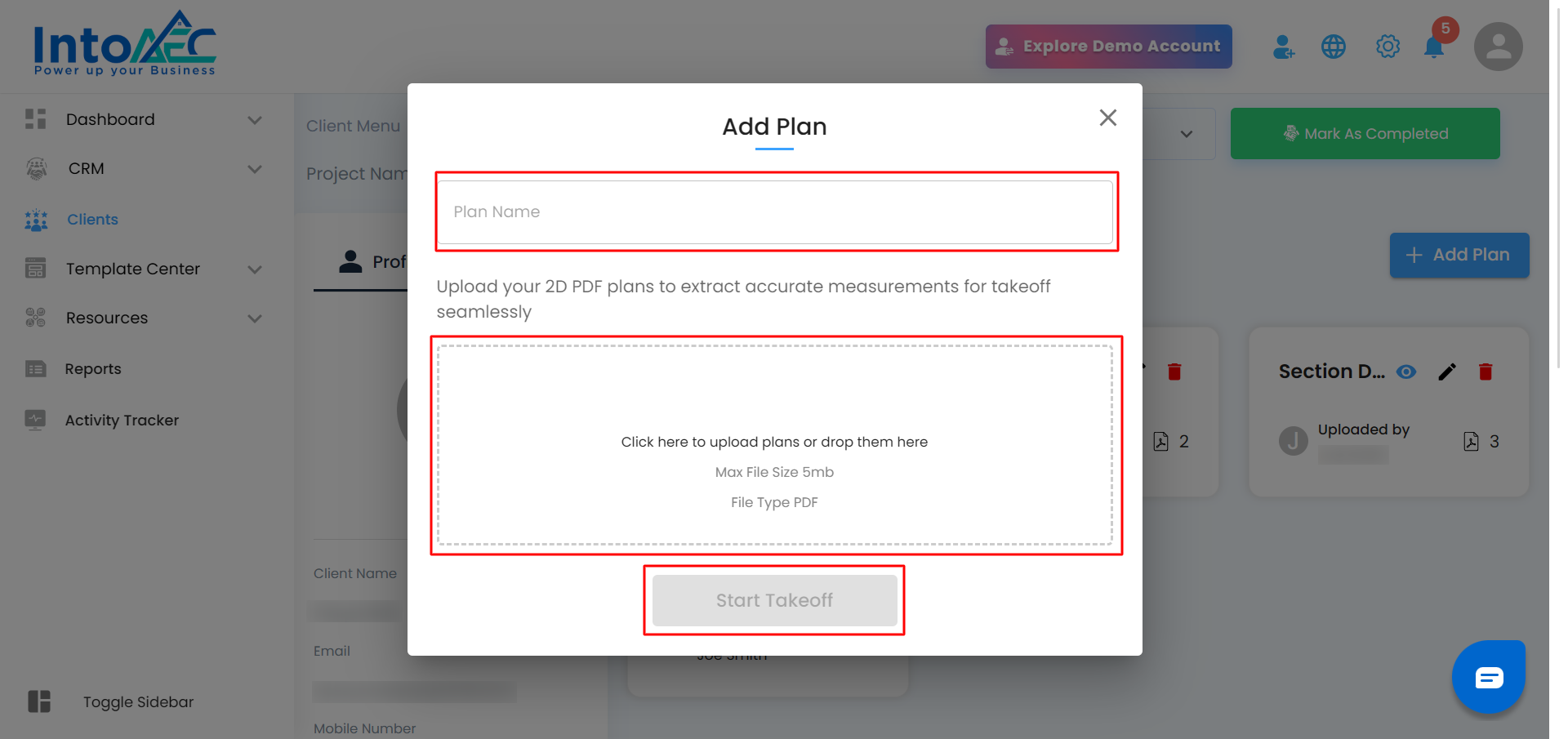The height and width of the screenshot is (739, 1568).
Task: Expand the CRM menu chevron
Action: [255, 169]
